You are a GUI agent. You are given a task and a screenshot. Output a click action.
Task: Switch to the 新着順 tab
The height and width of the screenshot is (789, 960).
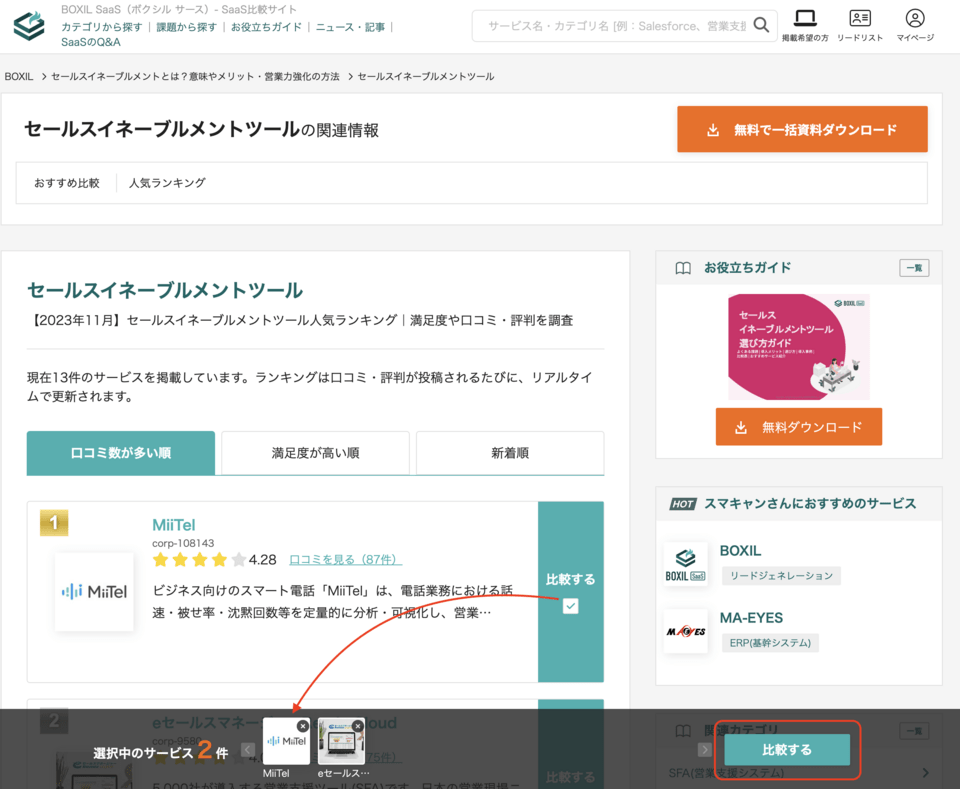click(x=510, y=453)
